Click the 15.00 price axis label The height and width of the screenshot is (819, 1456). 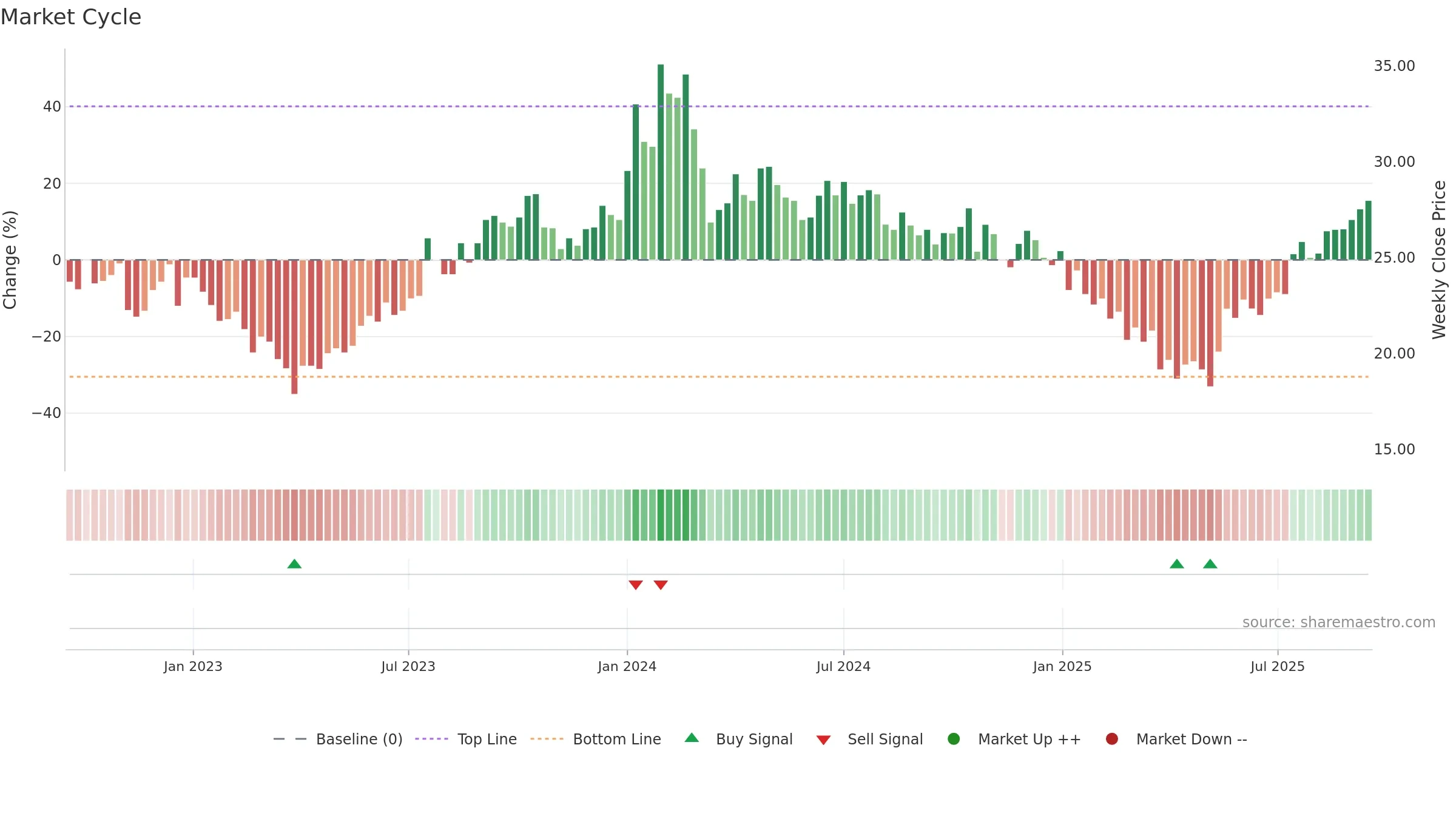tap(1394, 449)
